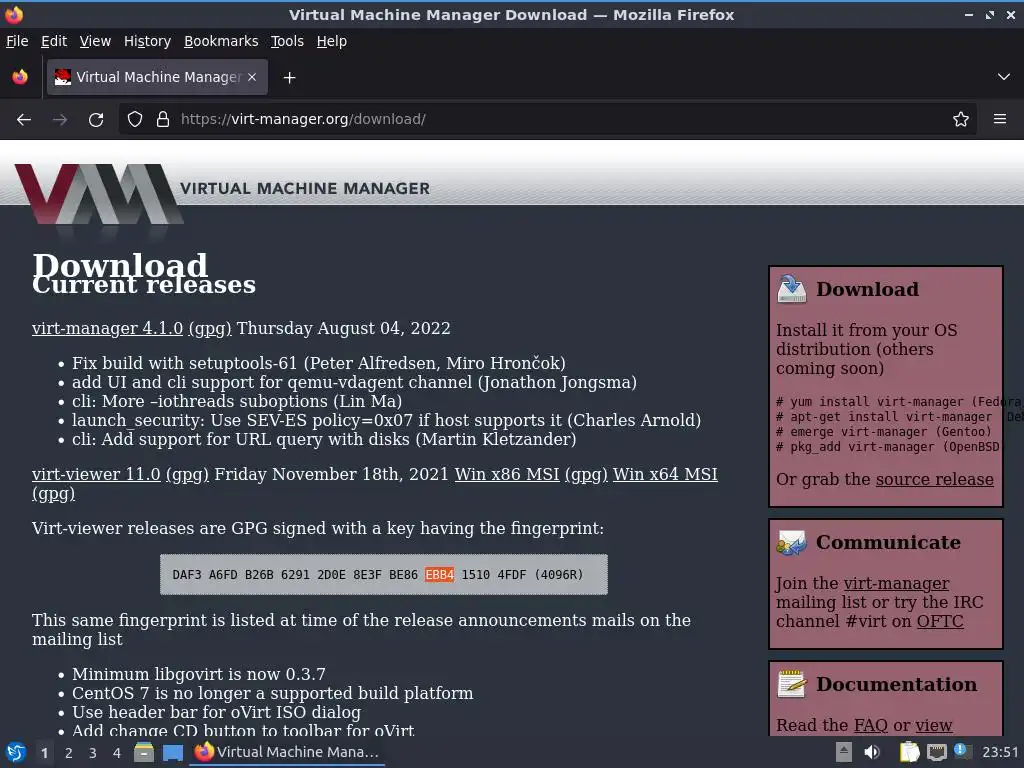The height and width of the screenshot is (768, 1024).
Task: Go back to the previous page
Action: coord(24,120)
